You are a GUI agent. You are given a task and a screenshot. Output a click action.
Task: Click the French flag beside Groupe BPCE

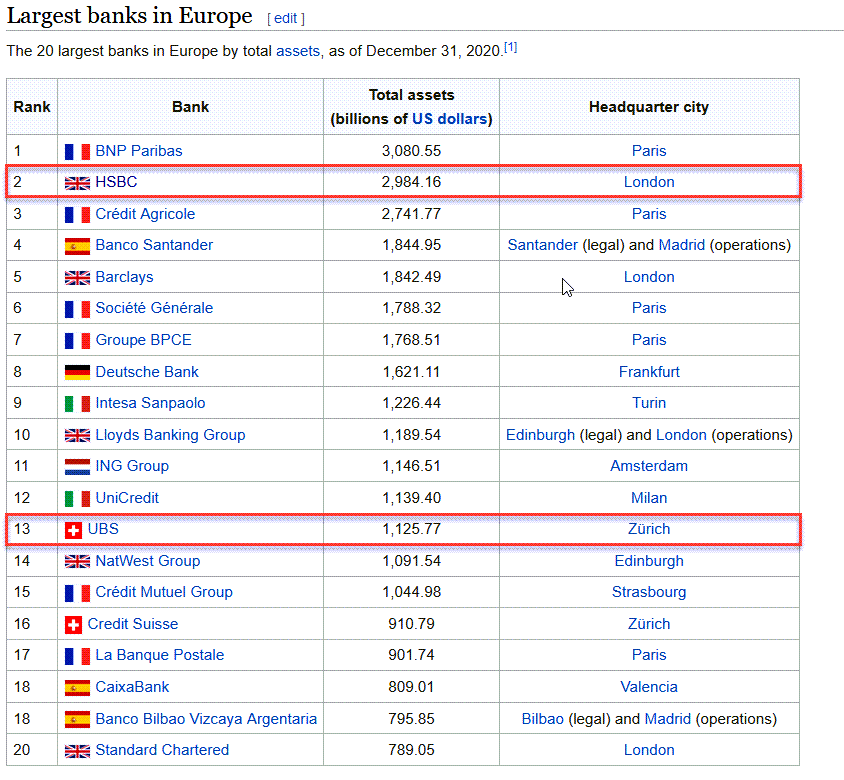77,341
